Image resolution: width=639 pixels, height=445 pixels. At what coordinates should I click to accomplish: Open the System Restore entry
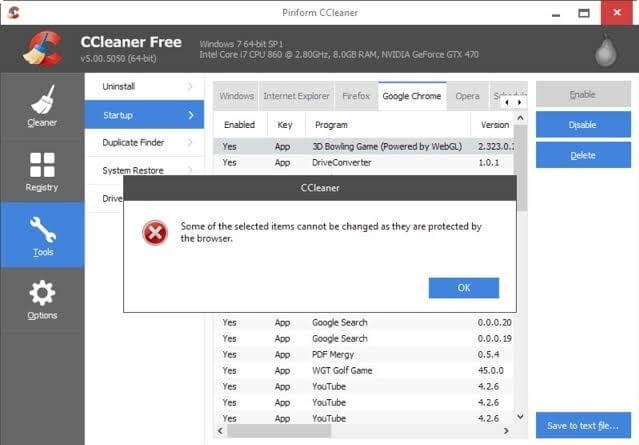point(144,170)
